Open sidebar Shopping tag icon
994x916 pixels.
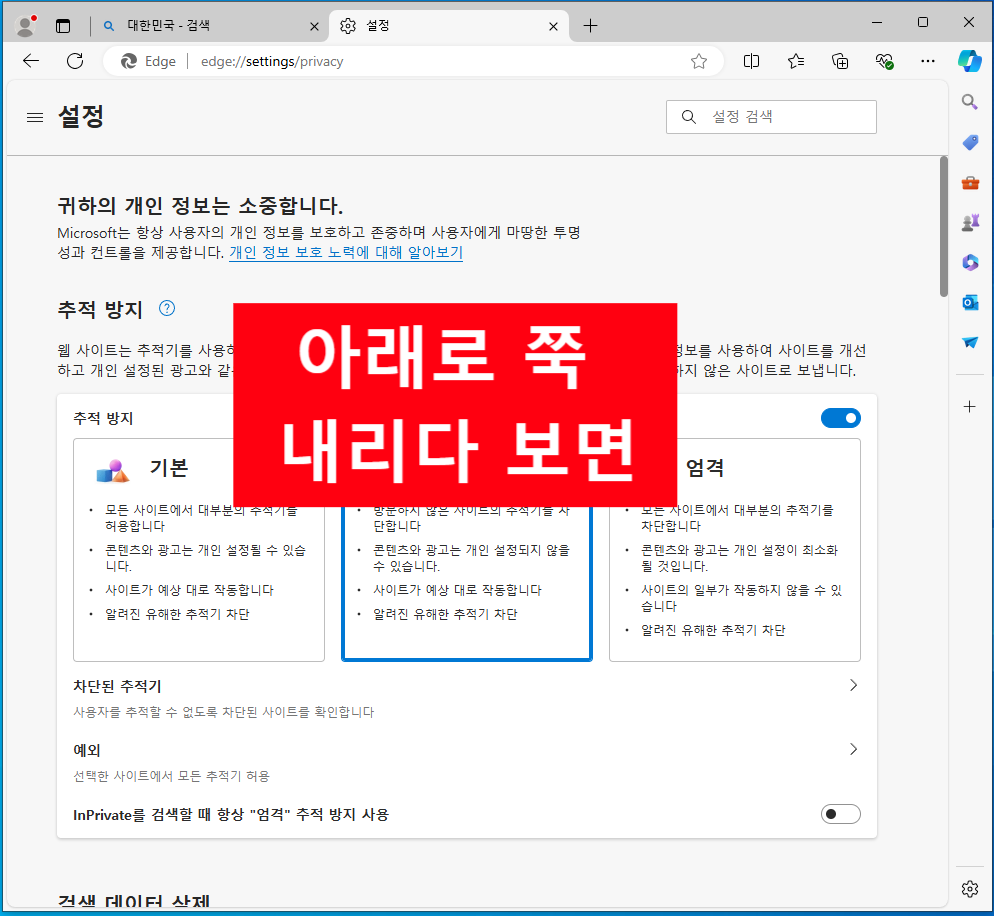[x=970, y=142]
